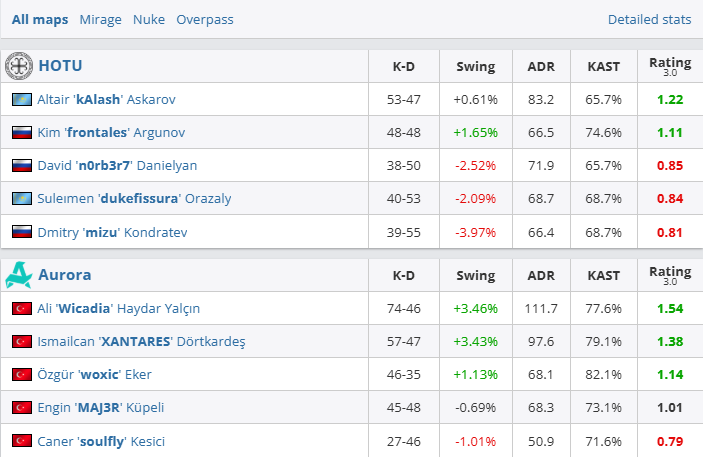Click the flag icon beside dukefissura
This screenshot has width=703, height=457.
click(21, 199)
